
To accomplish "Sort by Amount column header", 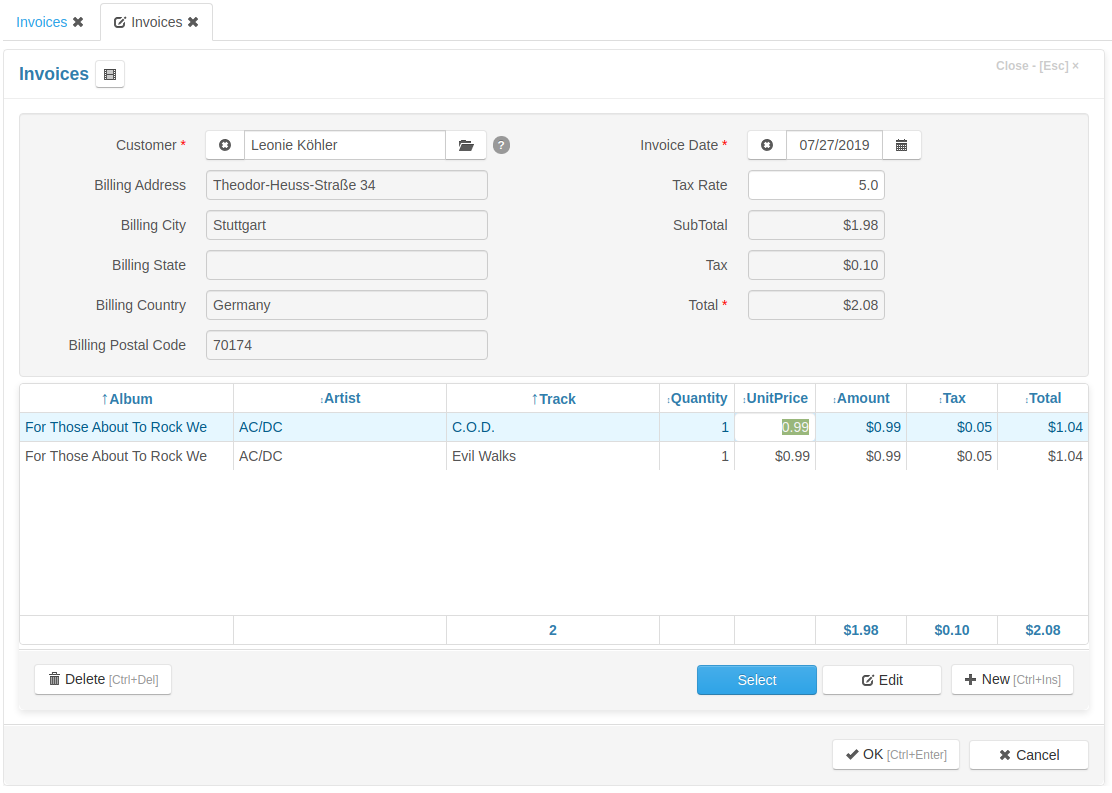I will (861, 399).
